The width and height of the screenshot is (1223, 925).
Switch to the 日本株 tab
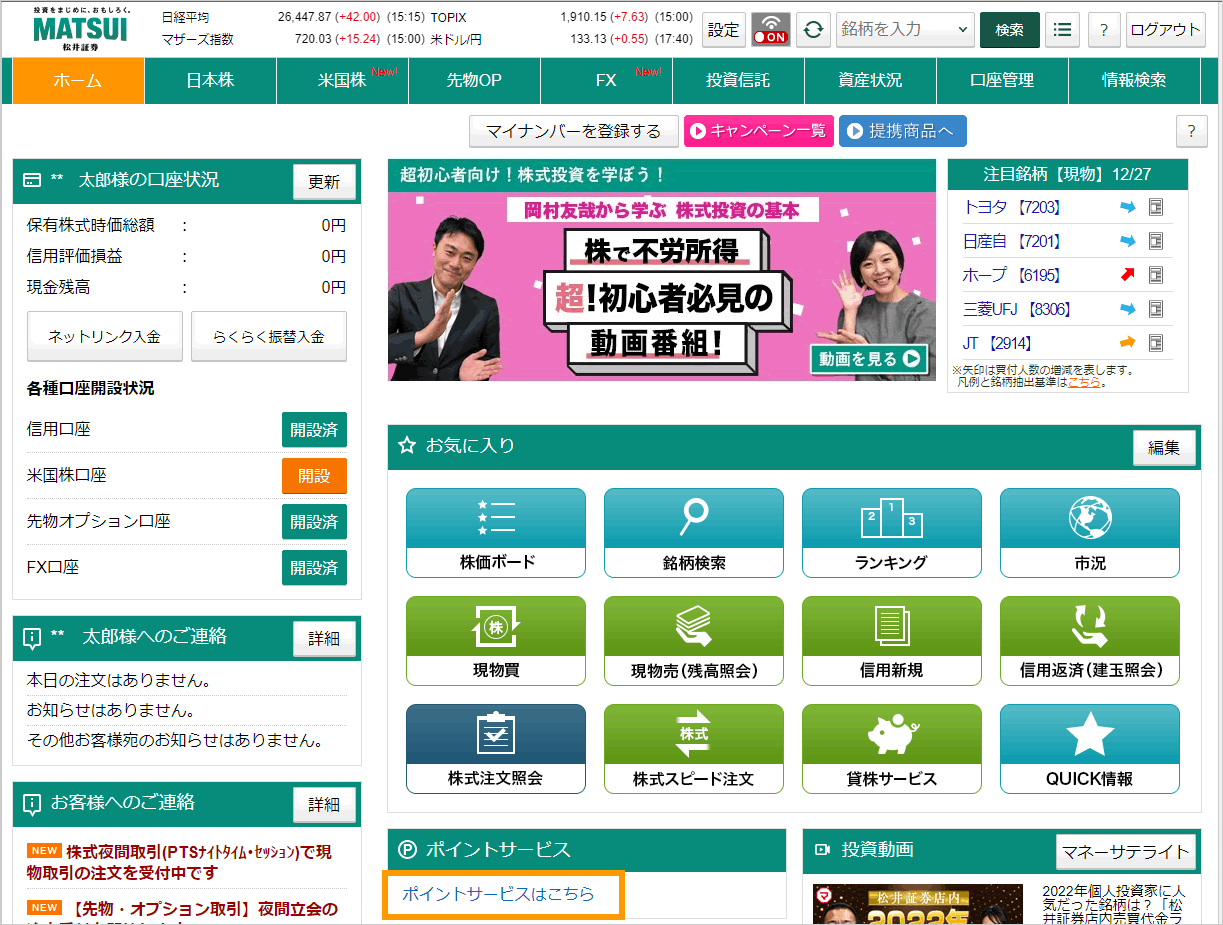coord(210,80)
